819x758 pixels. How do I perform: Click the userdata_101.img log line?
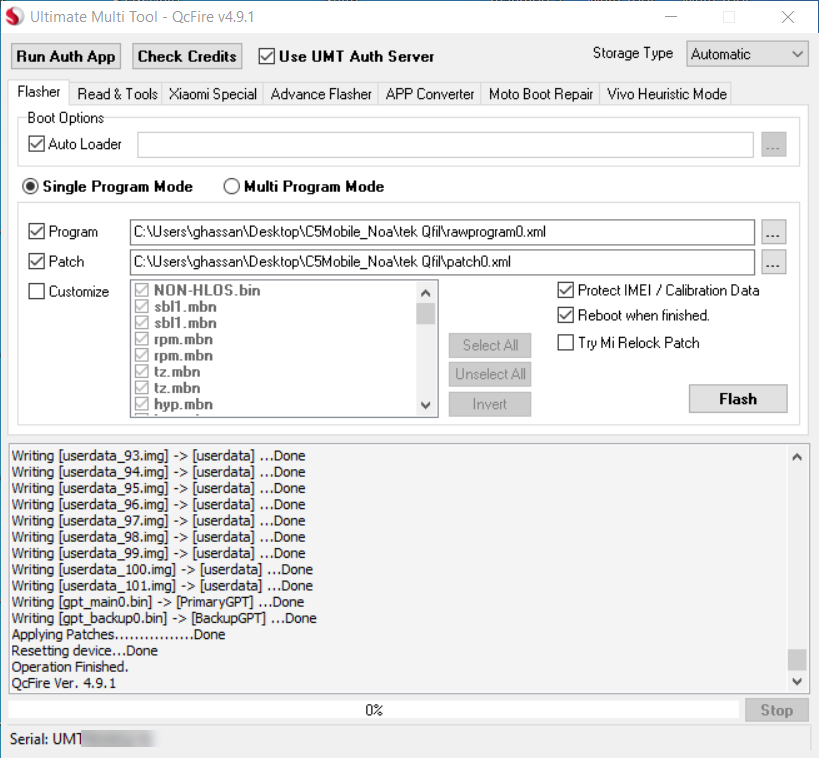tap(162, 586)
